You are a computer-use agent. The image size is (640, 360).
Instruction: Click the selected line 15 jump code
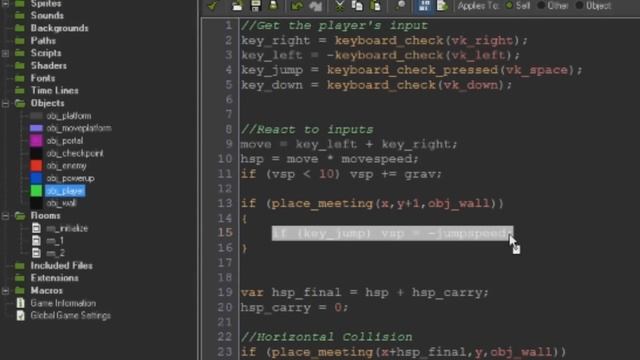coord(392,233)
